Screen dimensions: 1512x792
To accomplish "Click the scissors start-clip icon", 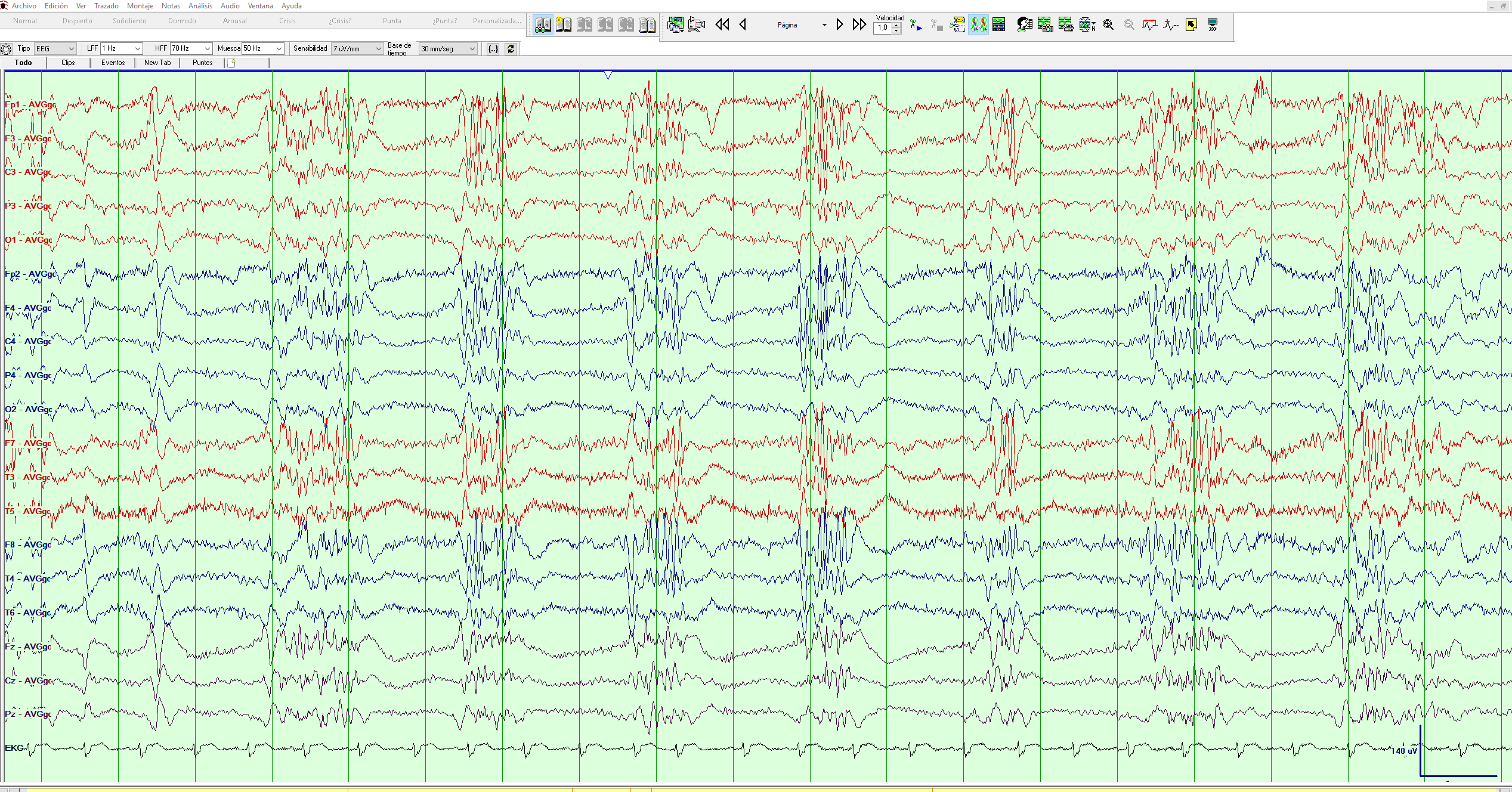I will [x=916, y=25].
